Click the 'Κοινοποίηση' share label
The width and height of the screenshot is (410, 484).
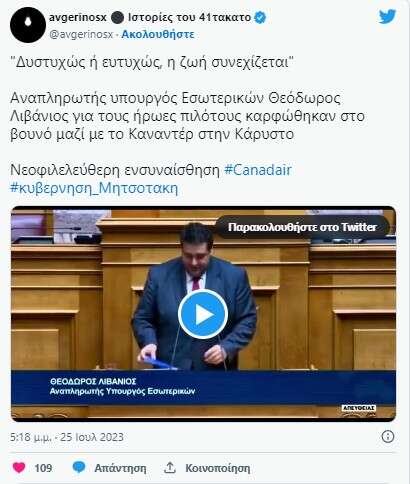pos(218,468)
